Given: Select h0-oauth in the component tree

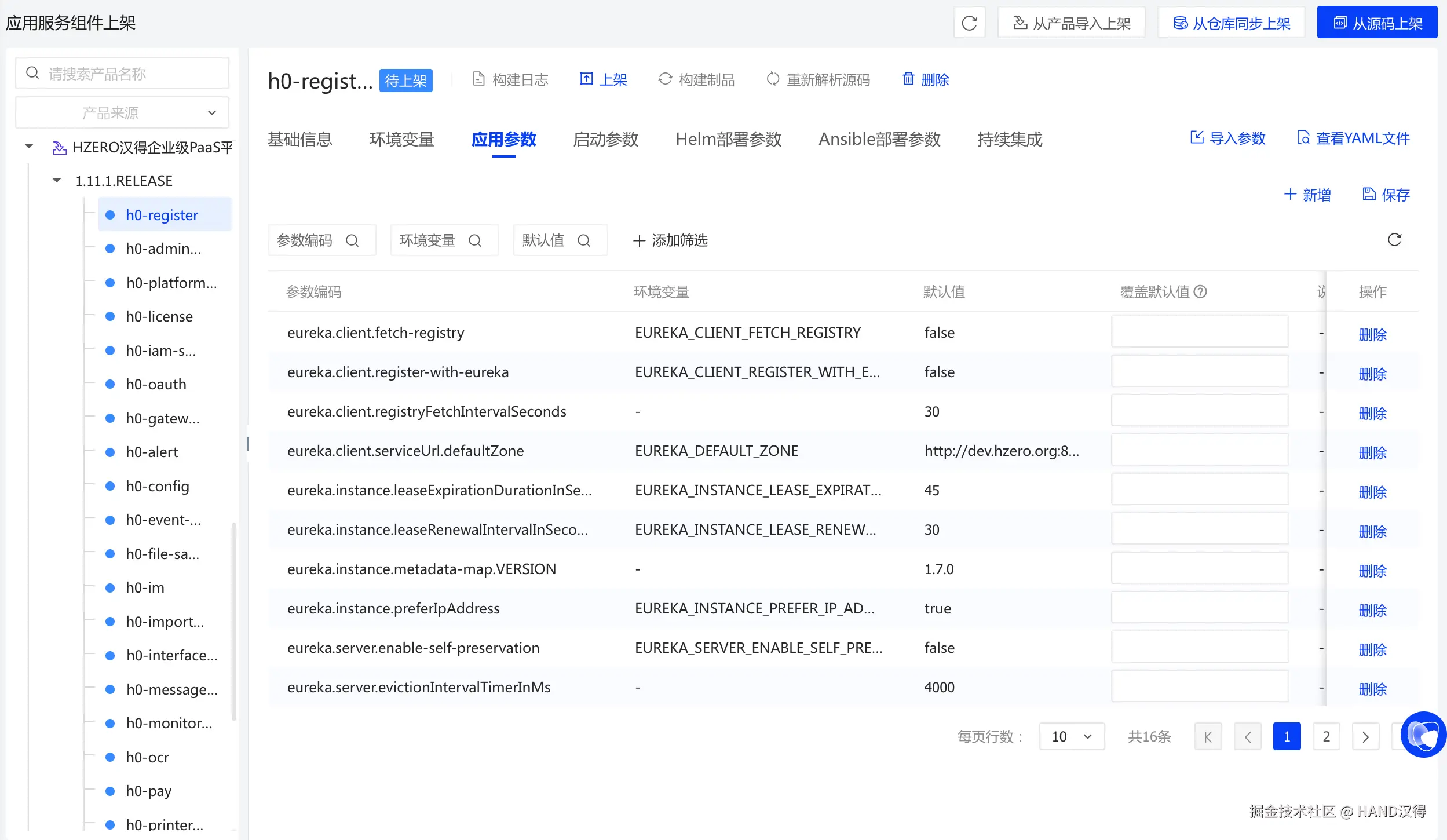Looking at the screenshot, I should tap(156, 384).
